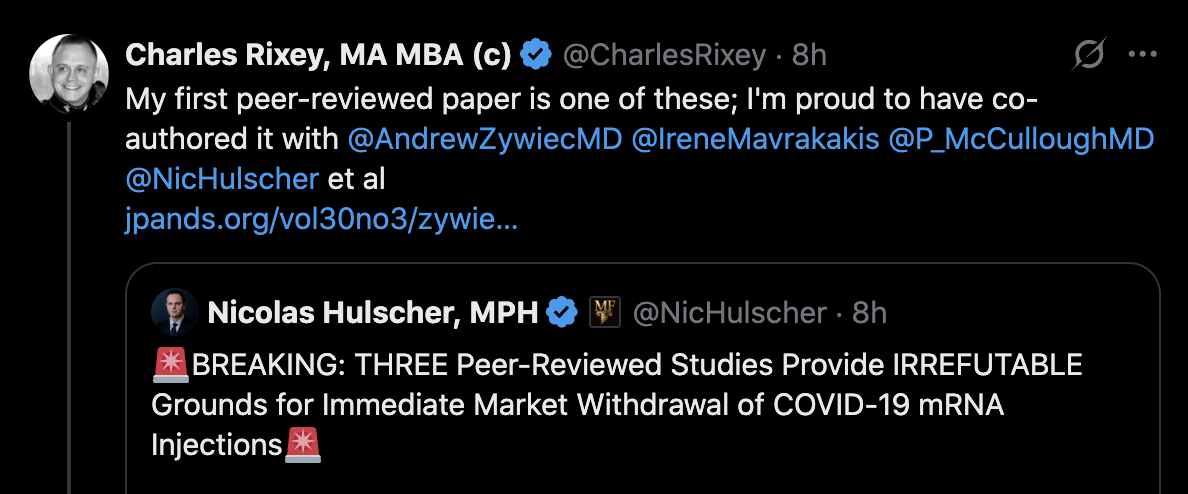The height and width of the screenshot is (494, 1188).
Task: Click the Grok explain icon on Charles's post
Action: click(x=1088, y=56)
